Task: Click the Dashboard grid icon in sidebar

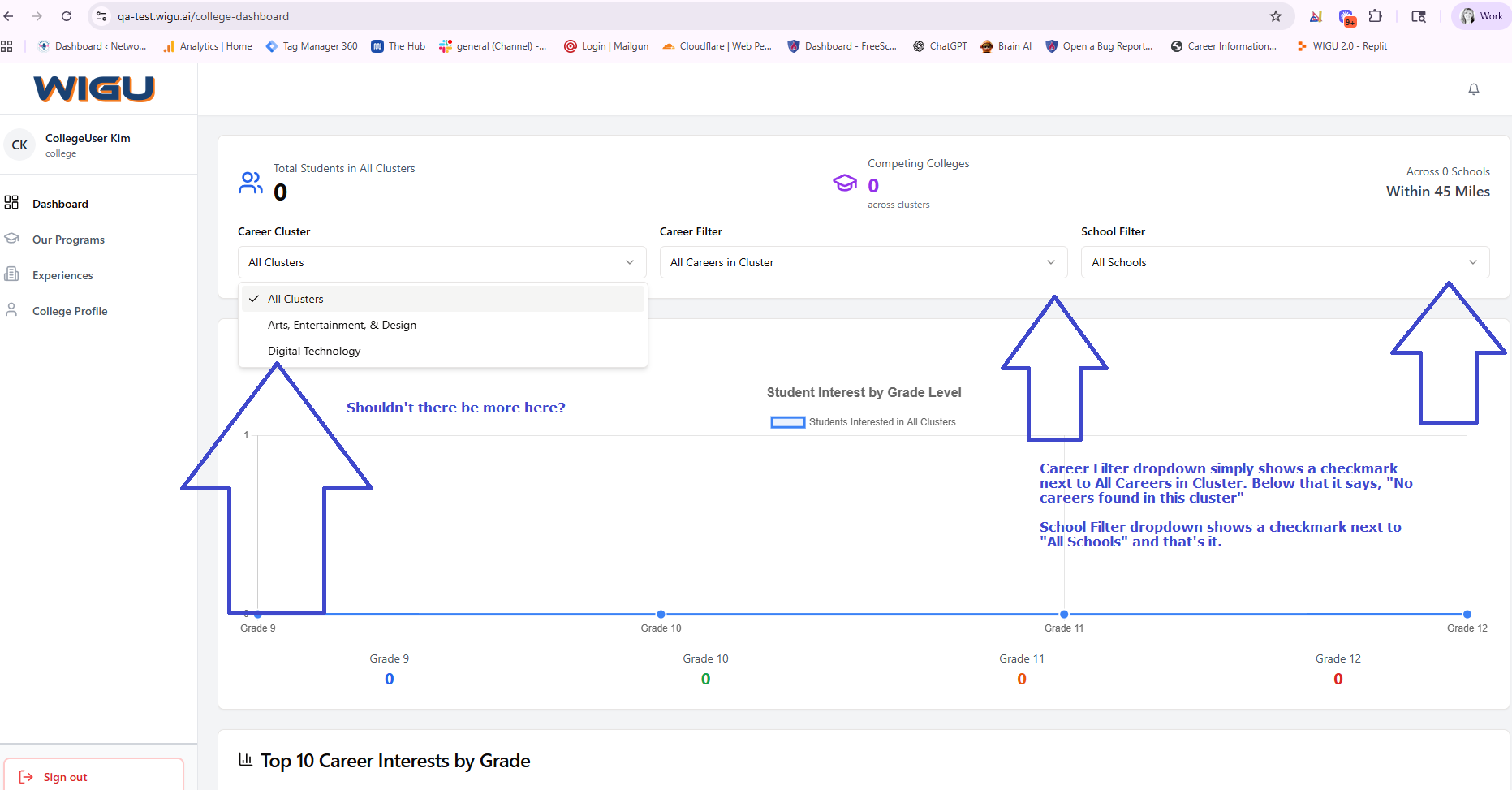Action: click(11, 203)
